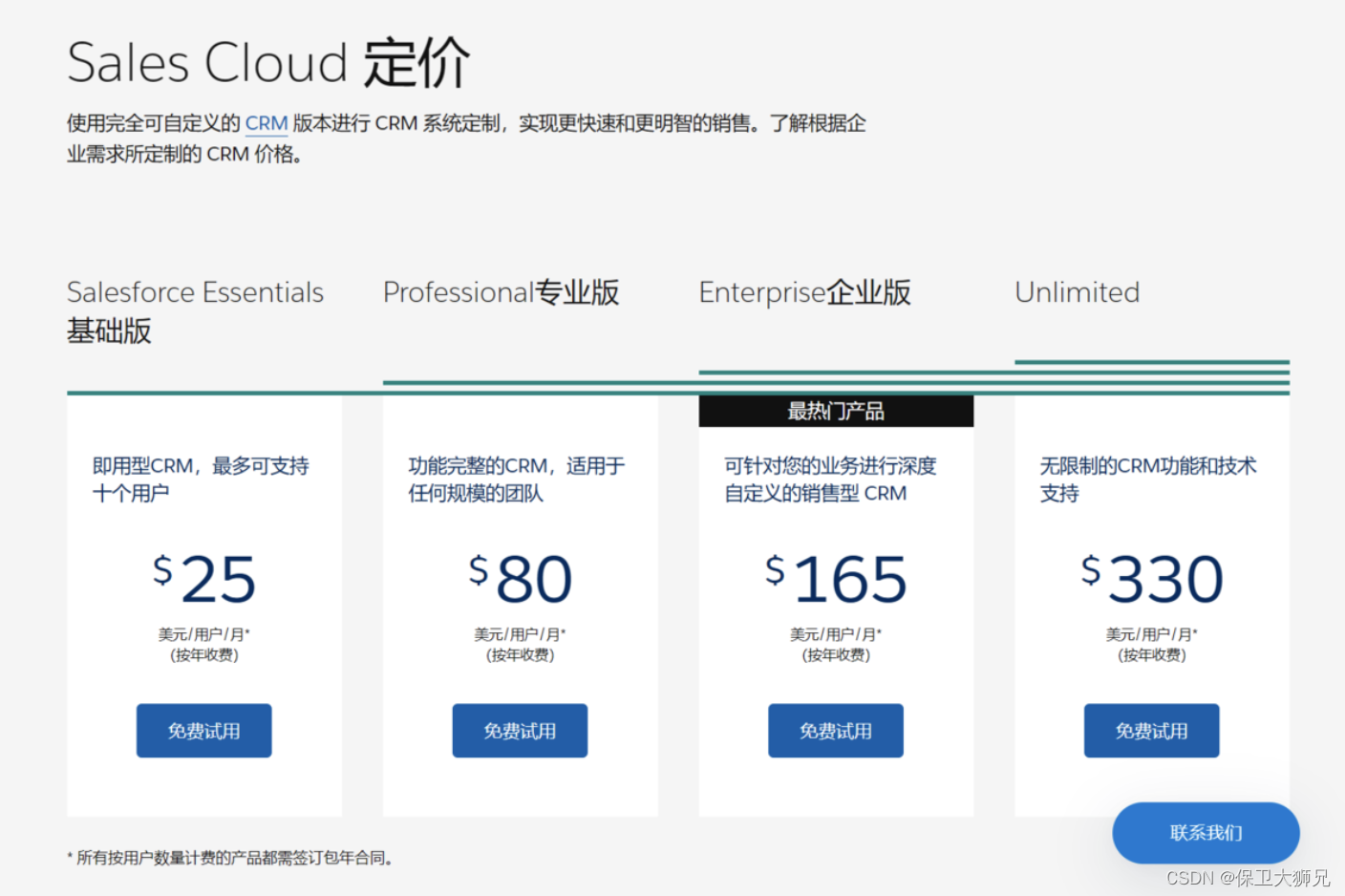Open the 联系我们 contact us button
Viewport: 1345px width, 896px height.
1206,833
